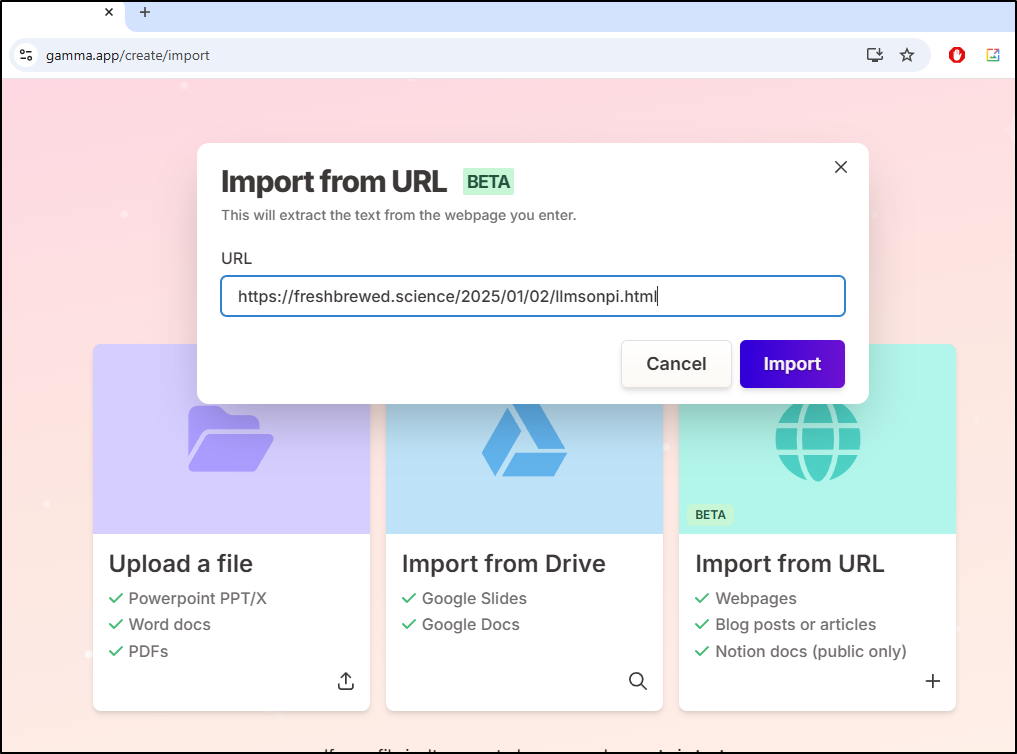
Task: Click the upload arrow icon on Upload a file card
Action: (x=346, y=681)
